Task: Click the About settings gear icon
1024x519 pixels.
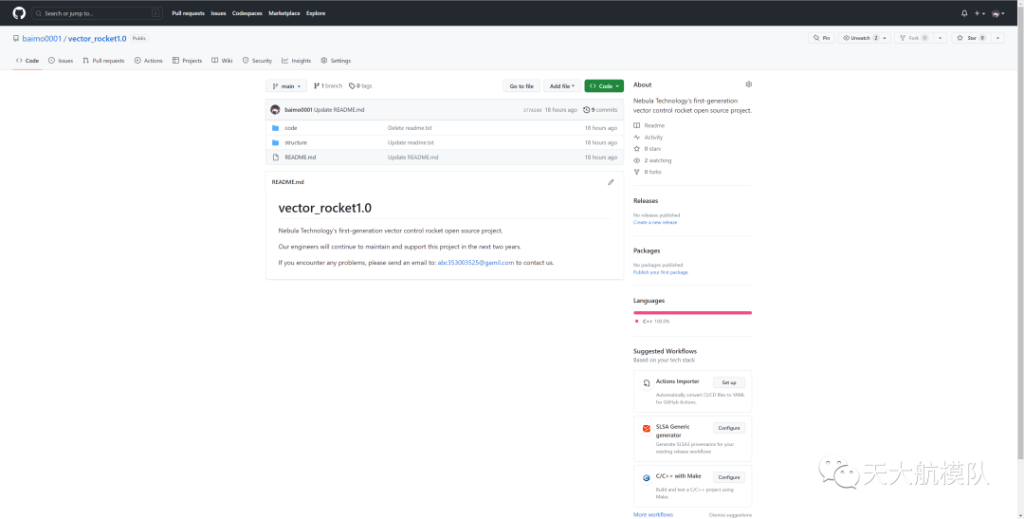Action: coord(748,85)
